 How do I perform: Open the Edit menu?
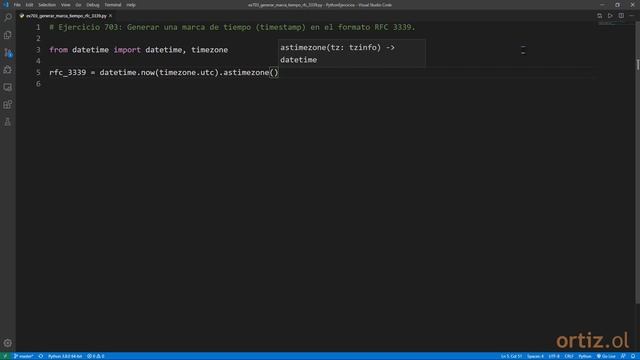point(29,5)
